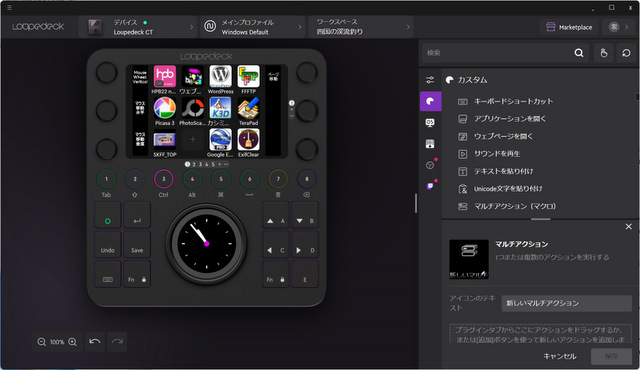Click the Save square button on device
This screenshot has height=370, width=640.
pos(137,245)
